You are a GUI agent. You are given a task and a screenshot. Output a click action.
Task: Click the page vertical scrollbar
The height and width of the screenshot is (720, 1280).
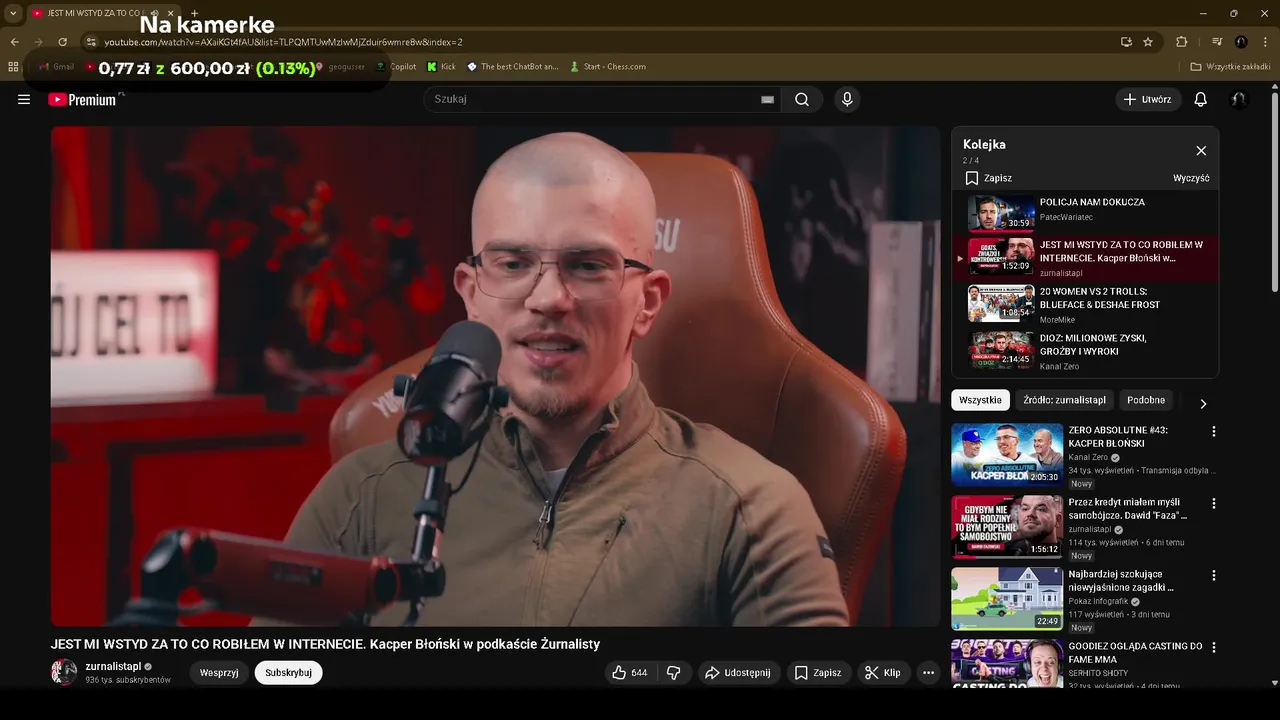point(1274,190)
